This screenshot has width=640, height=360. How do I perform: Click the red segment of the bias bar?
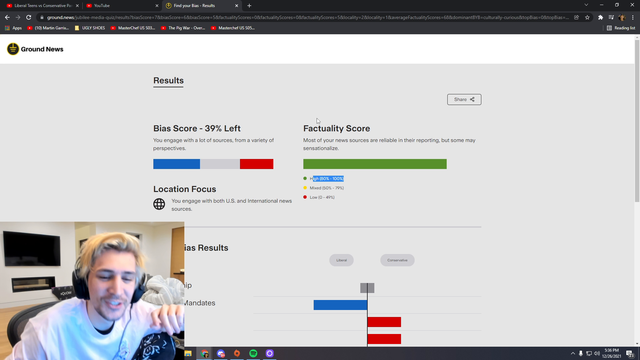(x=256, y=164)
